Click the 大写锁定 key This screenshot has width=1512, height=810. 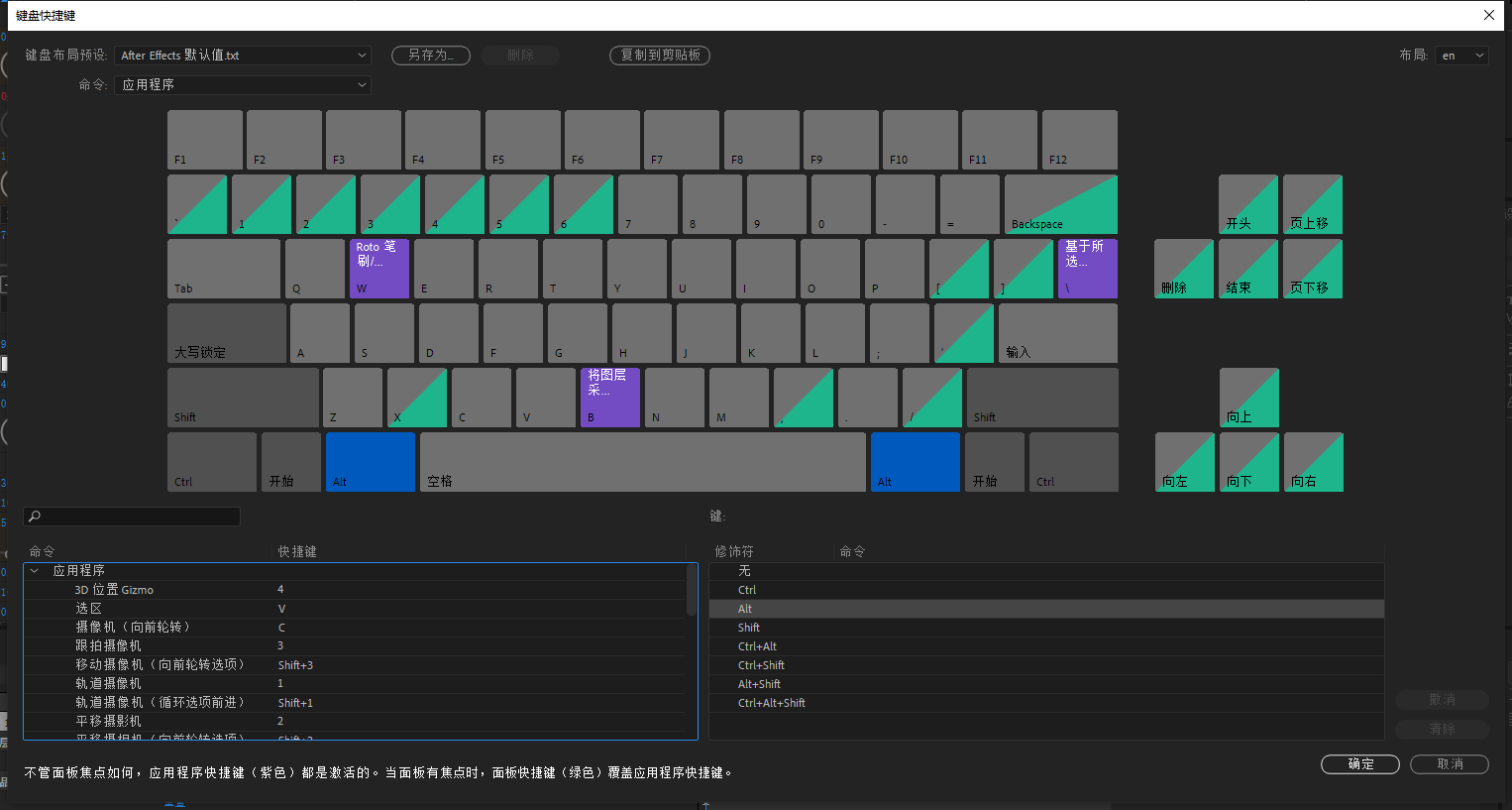(227, 333)
